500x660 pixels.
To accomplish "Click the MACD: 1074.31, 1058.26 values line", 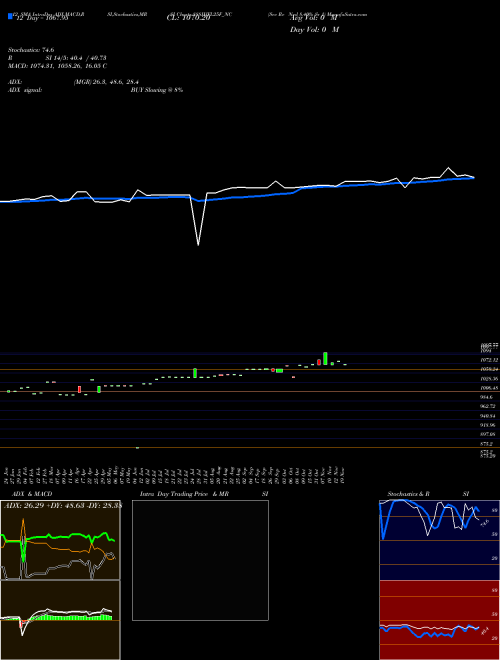I will tap(58, 66).
